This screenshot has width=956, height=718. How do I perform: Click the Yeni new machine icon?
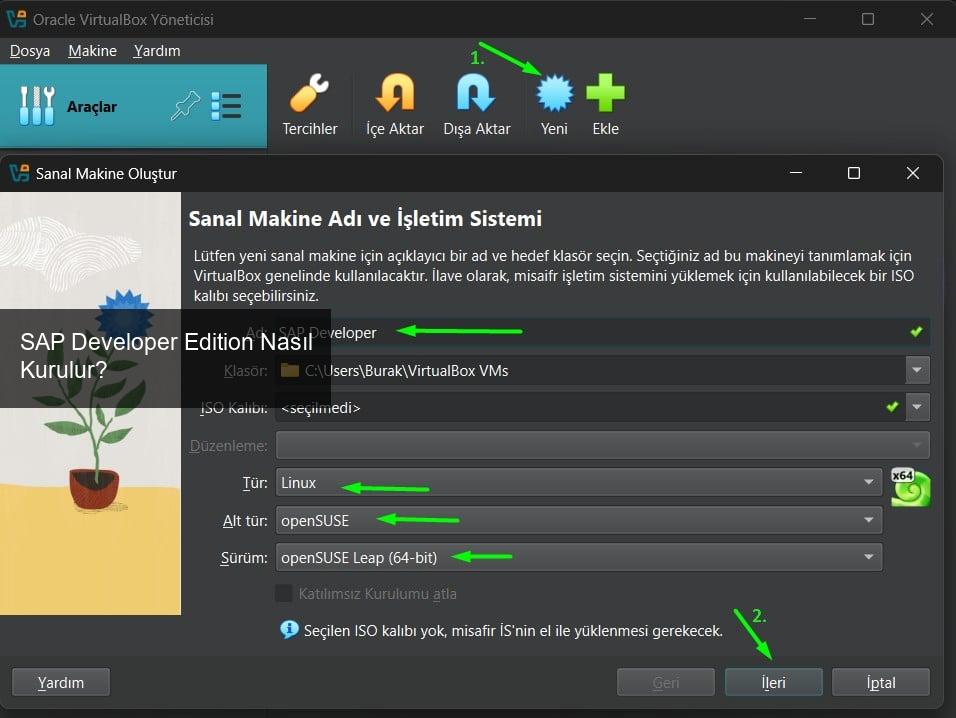(554, 95)
